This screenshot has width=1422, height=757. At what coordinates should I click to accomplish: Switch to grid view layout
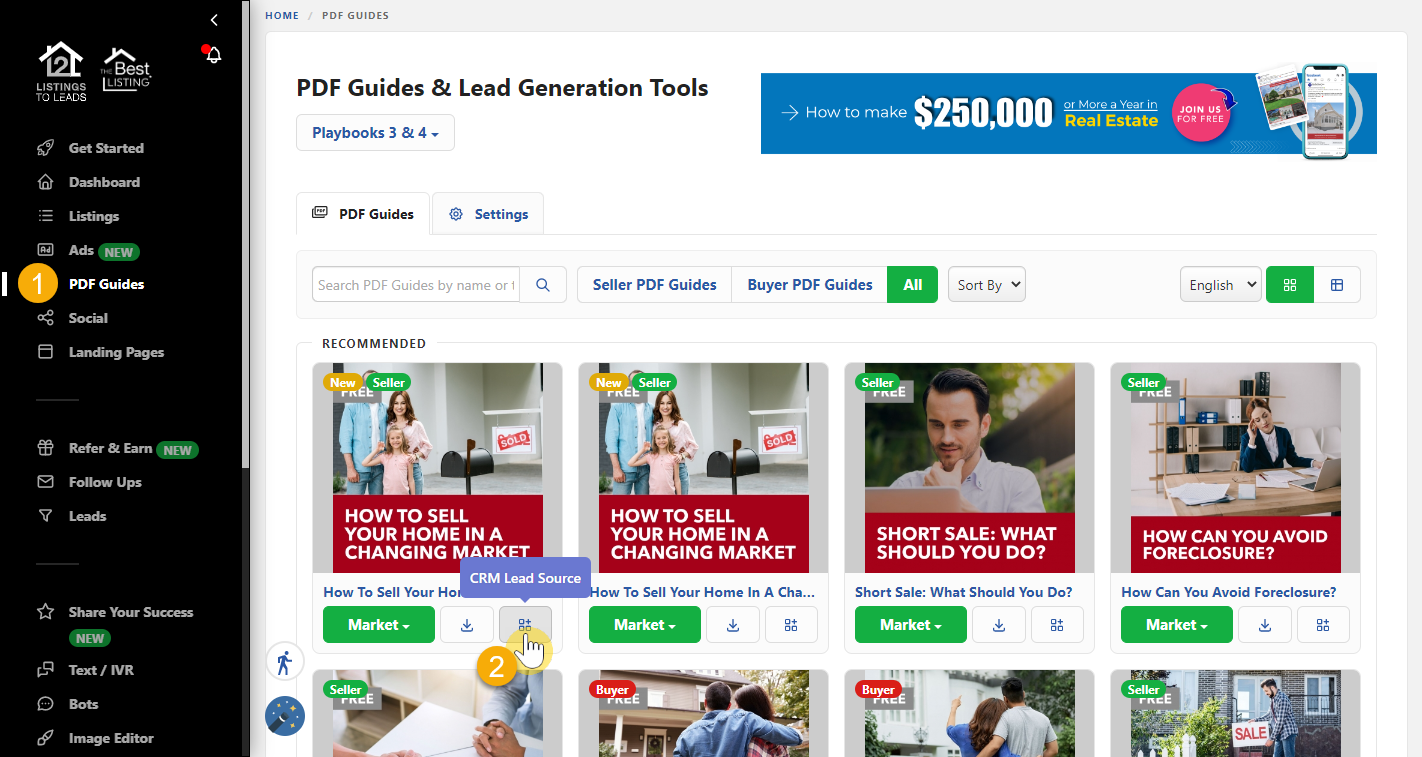pos(1289,285)
